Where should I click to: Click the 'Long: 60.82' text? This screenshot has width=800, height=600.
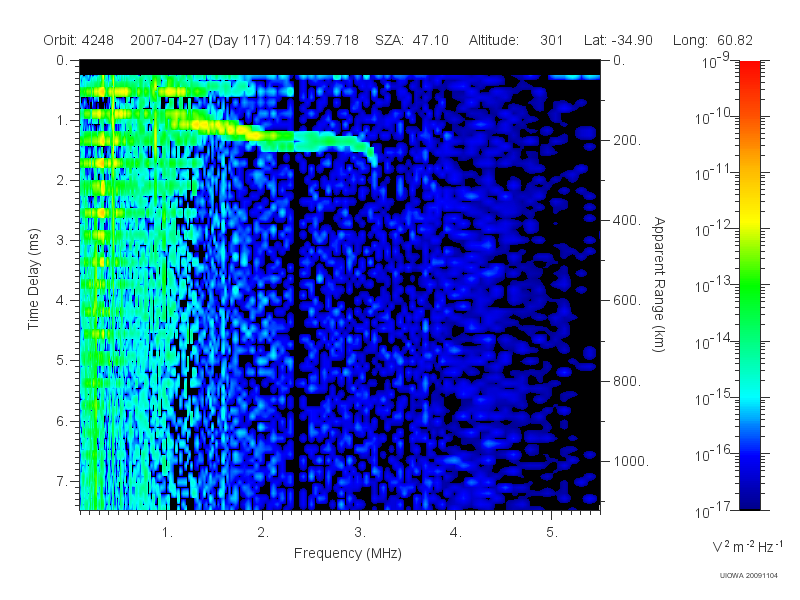(713, 40)
